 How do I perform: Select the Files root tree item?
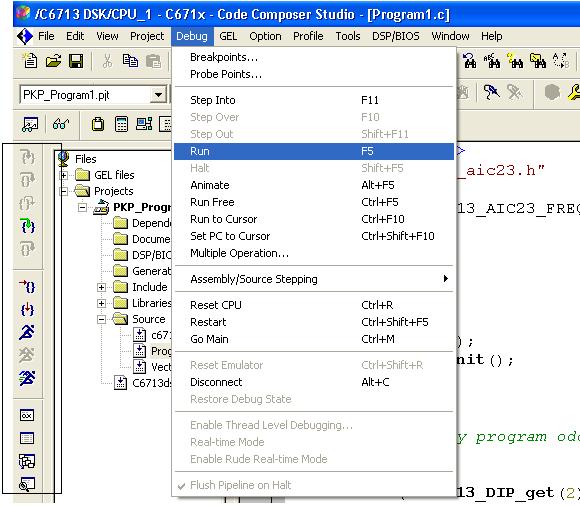tap(85, 159)
